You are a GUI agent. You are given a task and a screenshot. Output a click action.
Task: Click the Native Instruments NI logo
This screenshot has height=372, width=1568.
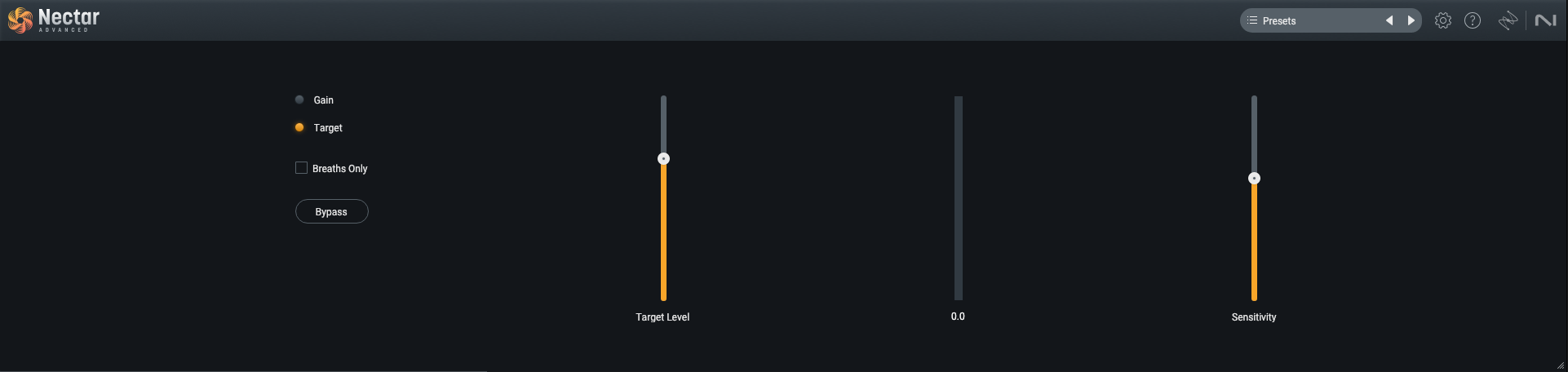click(1545, 20)
